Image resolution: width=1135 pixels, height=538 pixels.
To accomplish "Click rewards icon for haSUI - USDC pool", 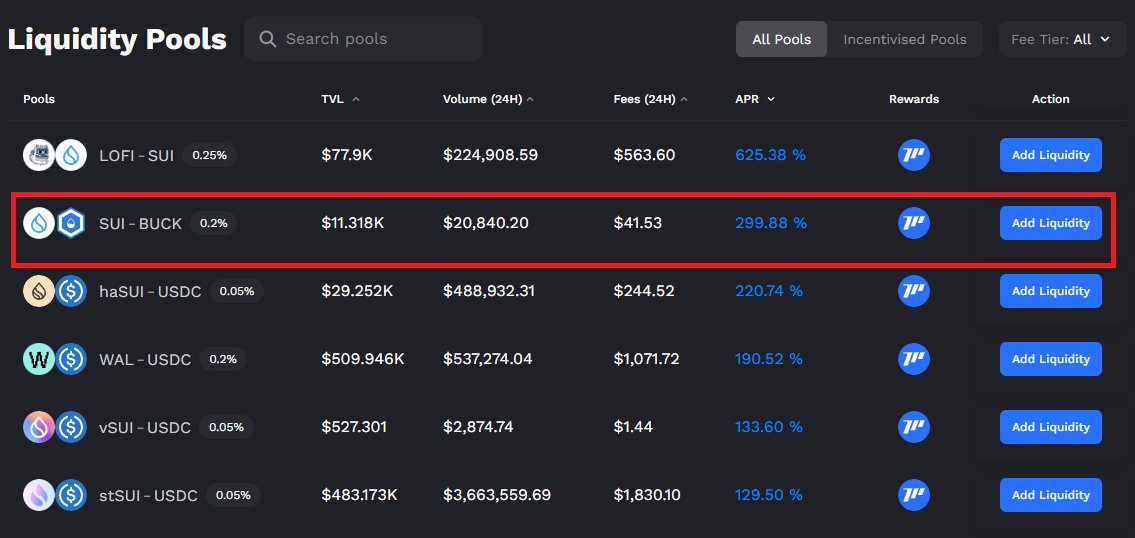I will coord(914,291).
